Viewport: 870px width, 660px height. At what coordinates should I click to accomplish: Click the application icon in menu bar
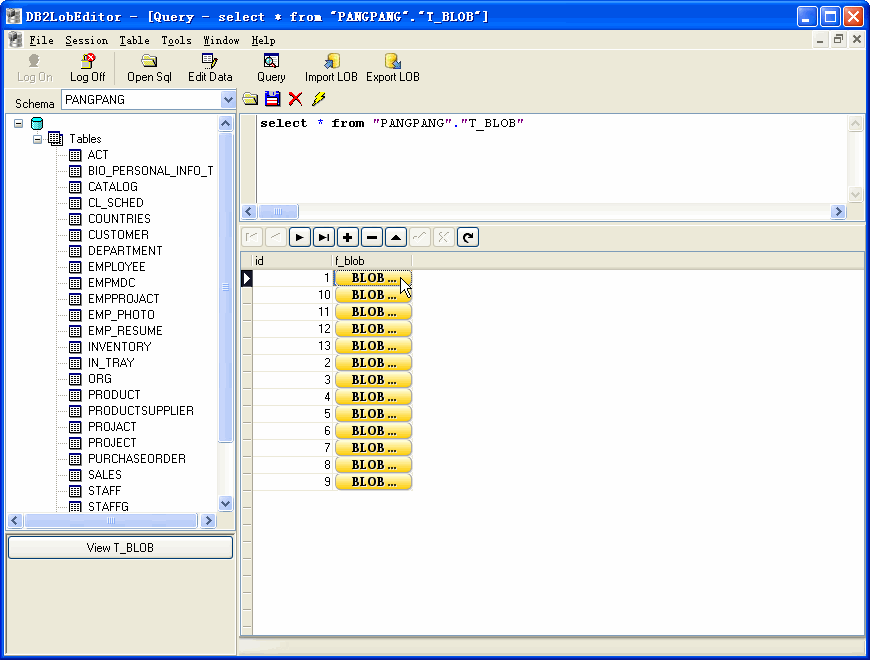(16, 40)
